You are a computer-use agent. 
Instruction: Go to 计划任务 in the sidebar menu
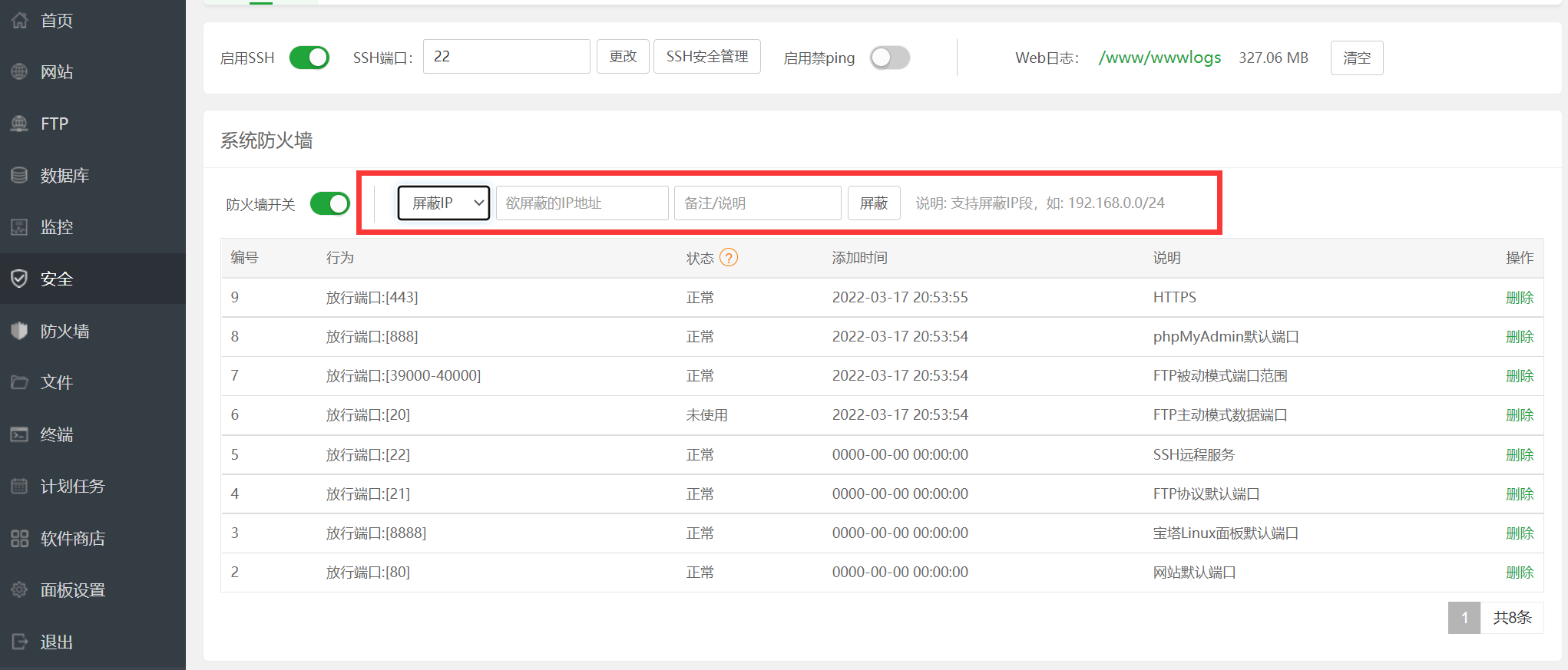72,487
